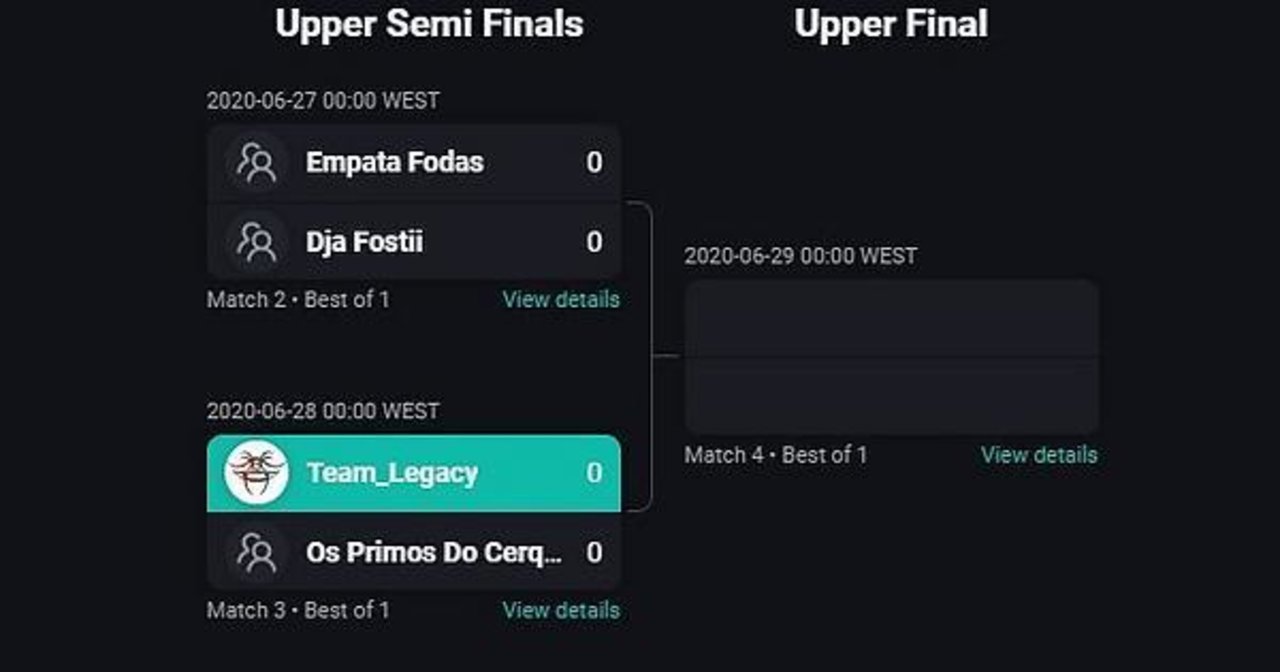
Task: Select the Dja Fostii team name
Action: click(364, 242)
